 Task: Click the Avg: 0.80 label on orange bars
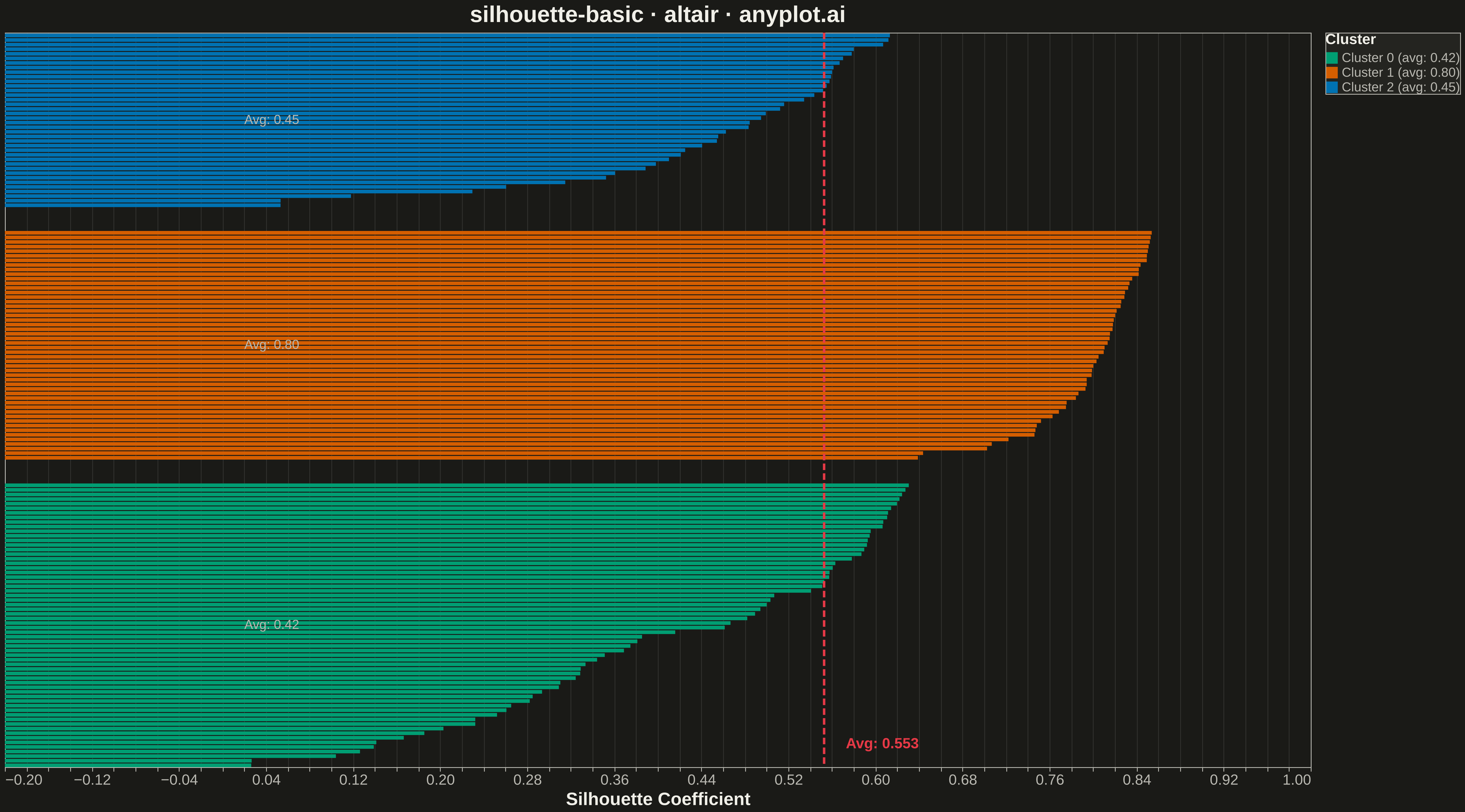271,345
